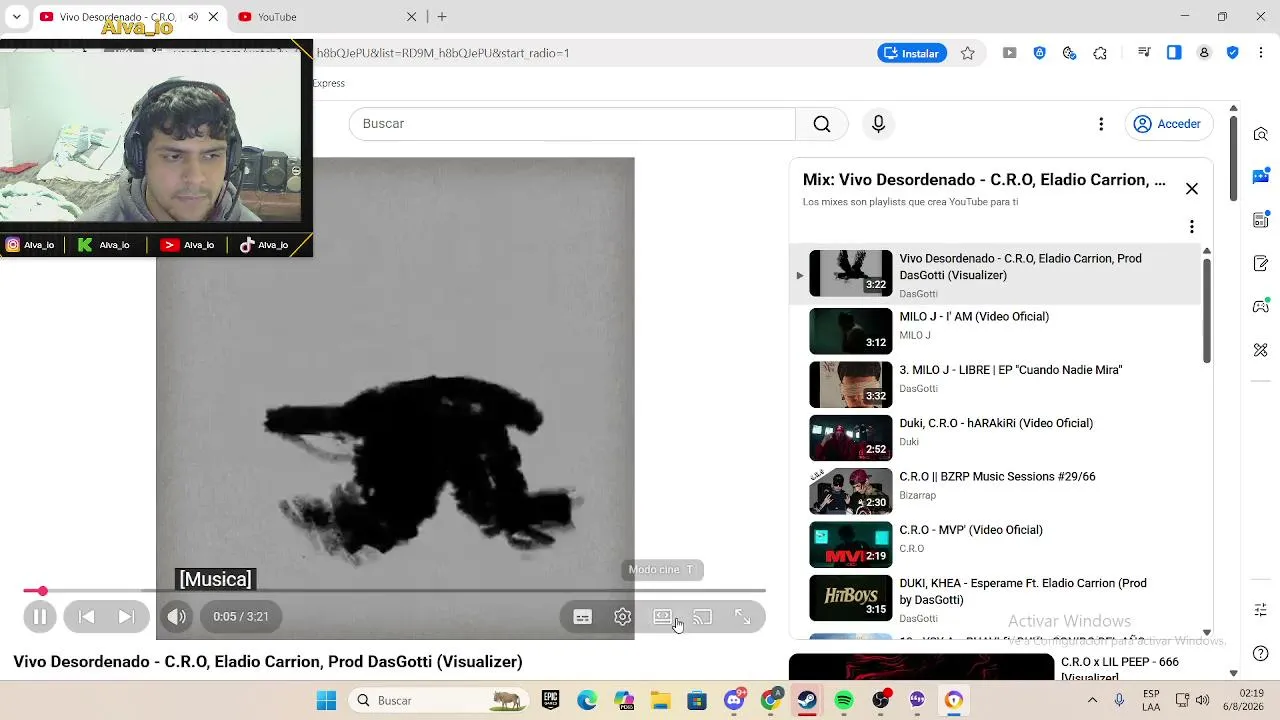Image resolution: width=1280 pixels, height=720 pixels.
Task: Cast the video to a TV
Action: point(703,617)
